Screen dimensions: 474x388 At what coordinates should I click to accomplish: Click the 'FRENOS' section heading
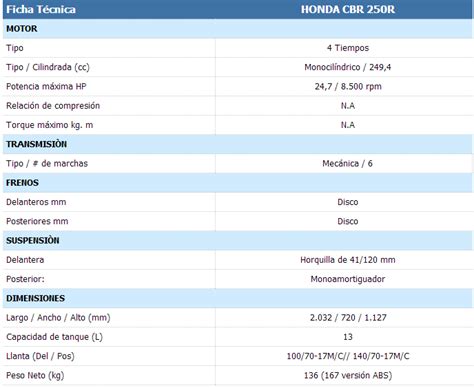click(x=22, y=183)
